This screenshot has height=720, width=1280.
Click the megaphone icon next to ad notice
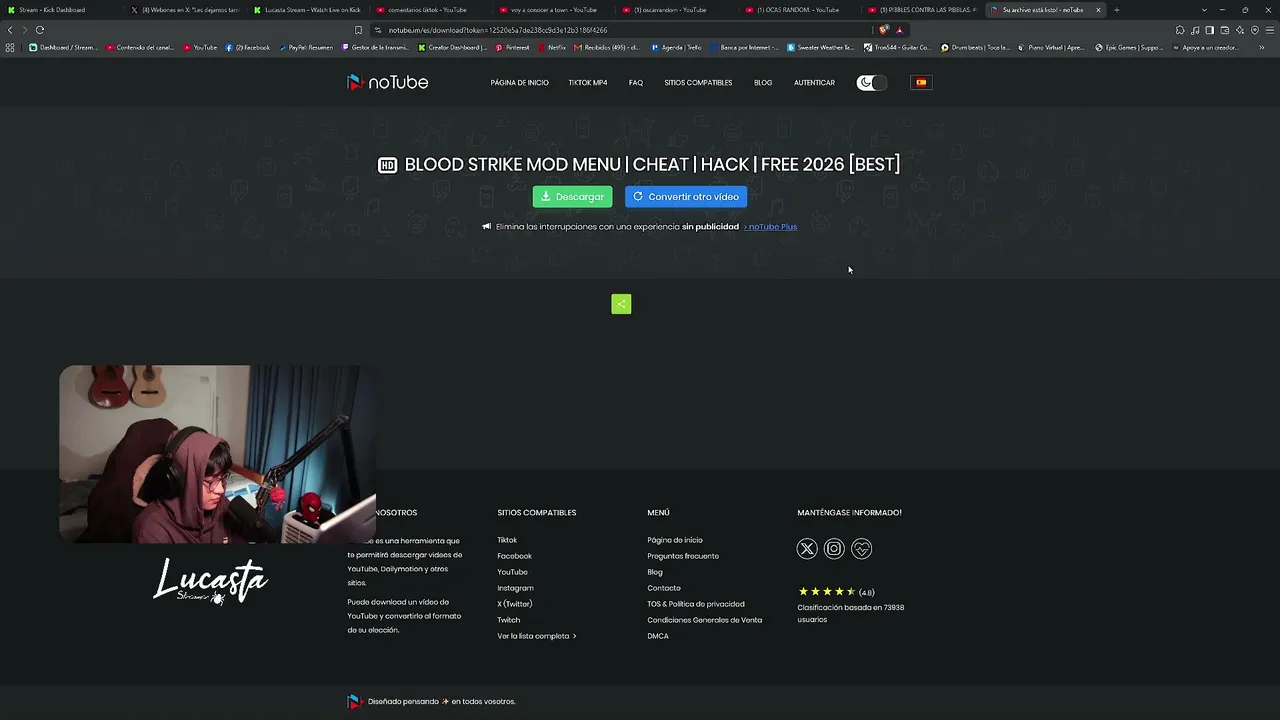(487, 227)
